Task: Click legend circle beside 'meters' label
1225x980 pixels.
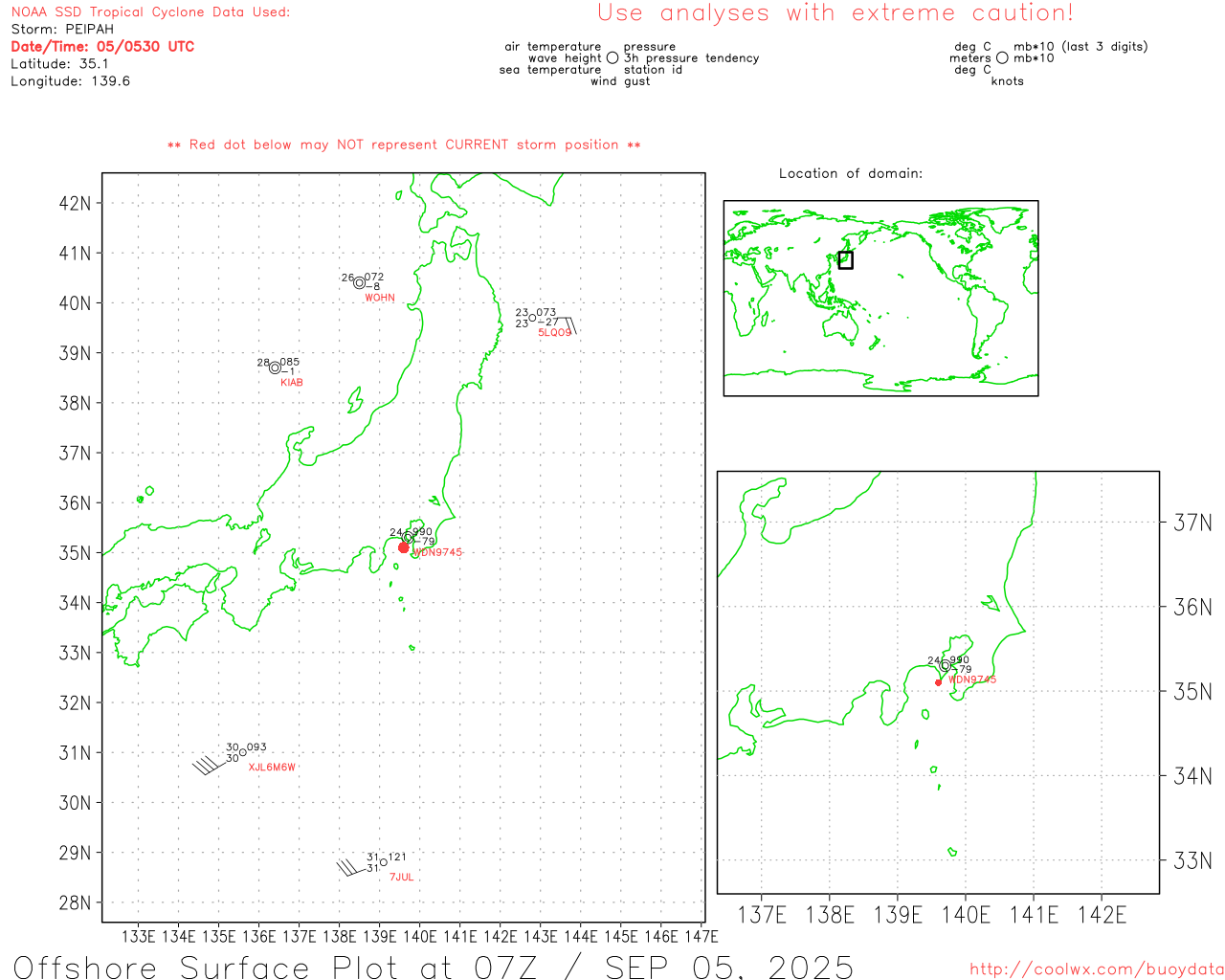Action: (1002, 58)
